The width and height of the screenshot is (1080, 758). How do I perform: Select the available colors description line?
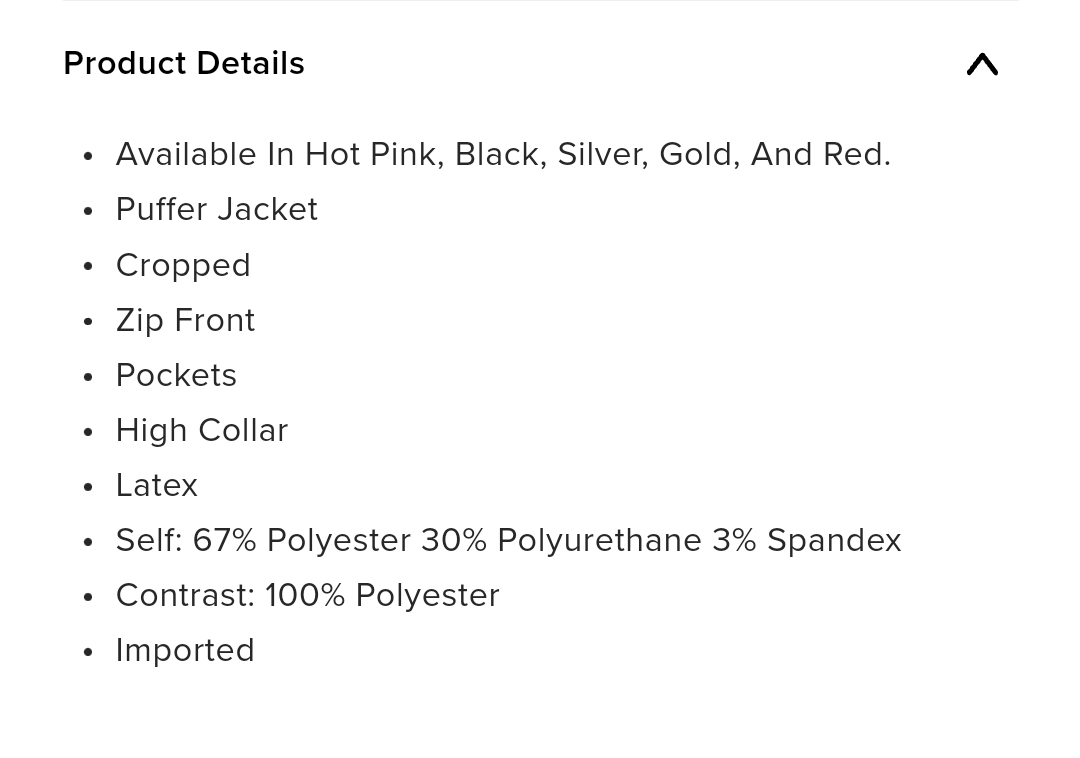(503, 154)
